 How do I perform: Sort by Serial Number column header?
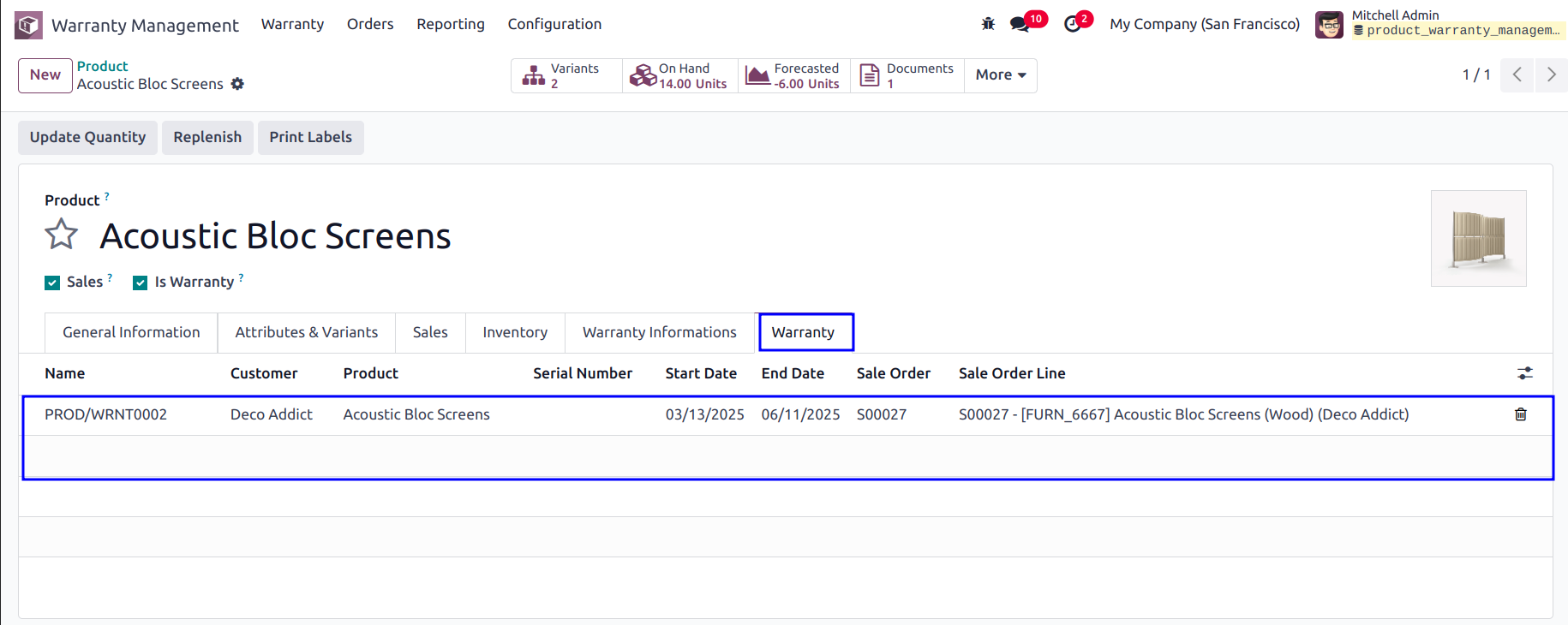(583, 373)
